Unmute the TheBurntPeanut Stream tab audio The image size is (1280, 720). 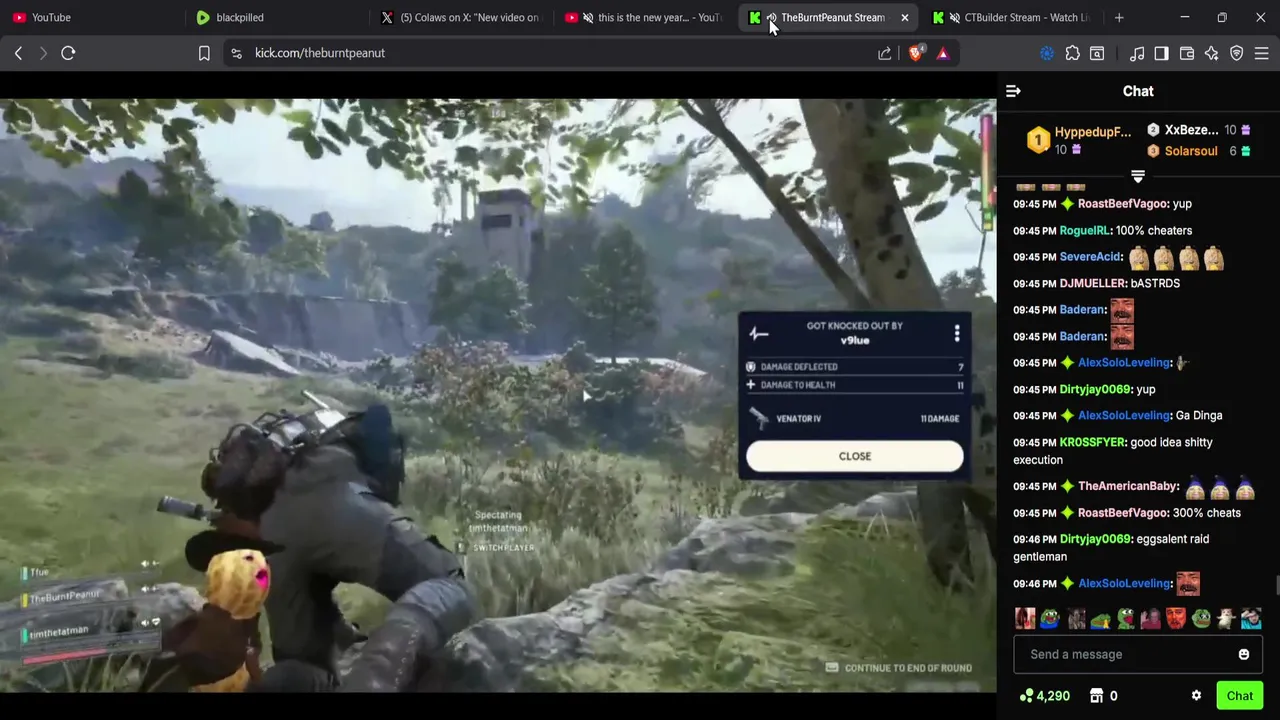(x=771, y=17)
